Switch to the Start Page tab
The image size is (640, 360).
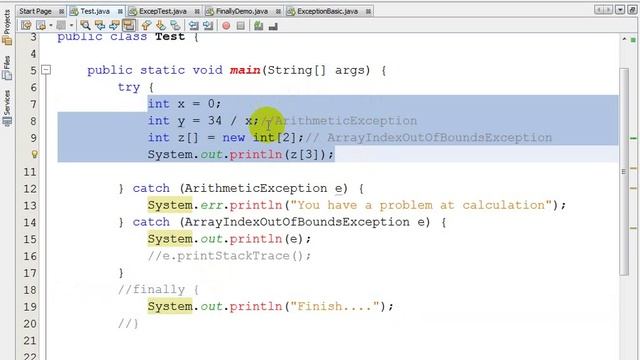35,11
